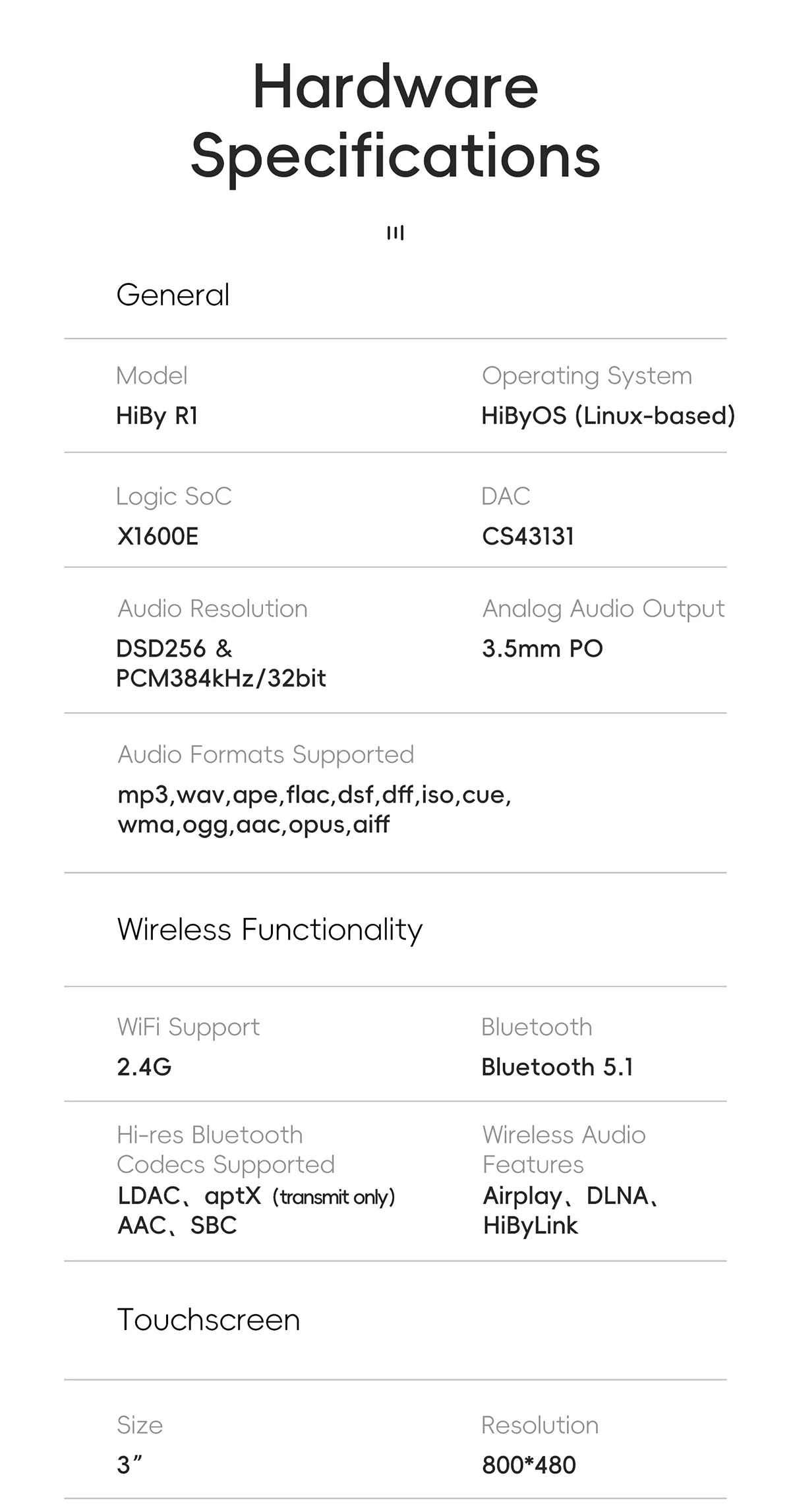Click the X1600E Logic SoC value
This screenshot has width=791, height=1512.
pyautogui.click(x=158, y=536)
